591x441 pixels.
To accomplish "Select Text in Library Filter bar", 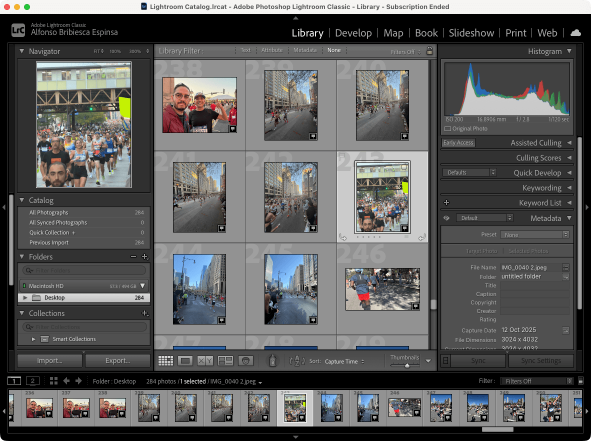I will pos(245,50).
